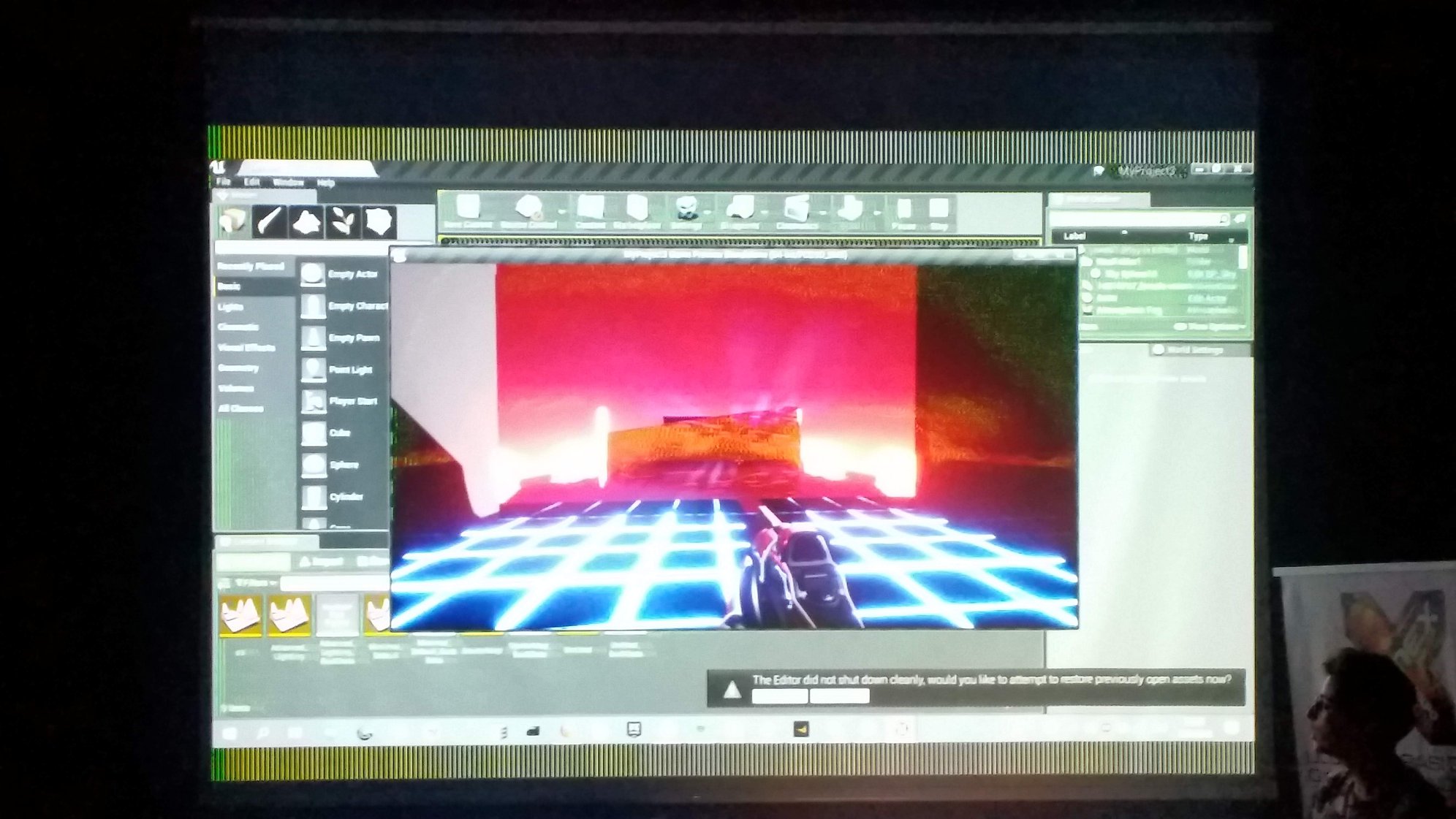The width and height of the screenshot is (1456, 819).
Task: Pick the Player Start placement icon
Action: pyautogui.click(x=313, y=401)
